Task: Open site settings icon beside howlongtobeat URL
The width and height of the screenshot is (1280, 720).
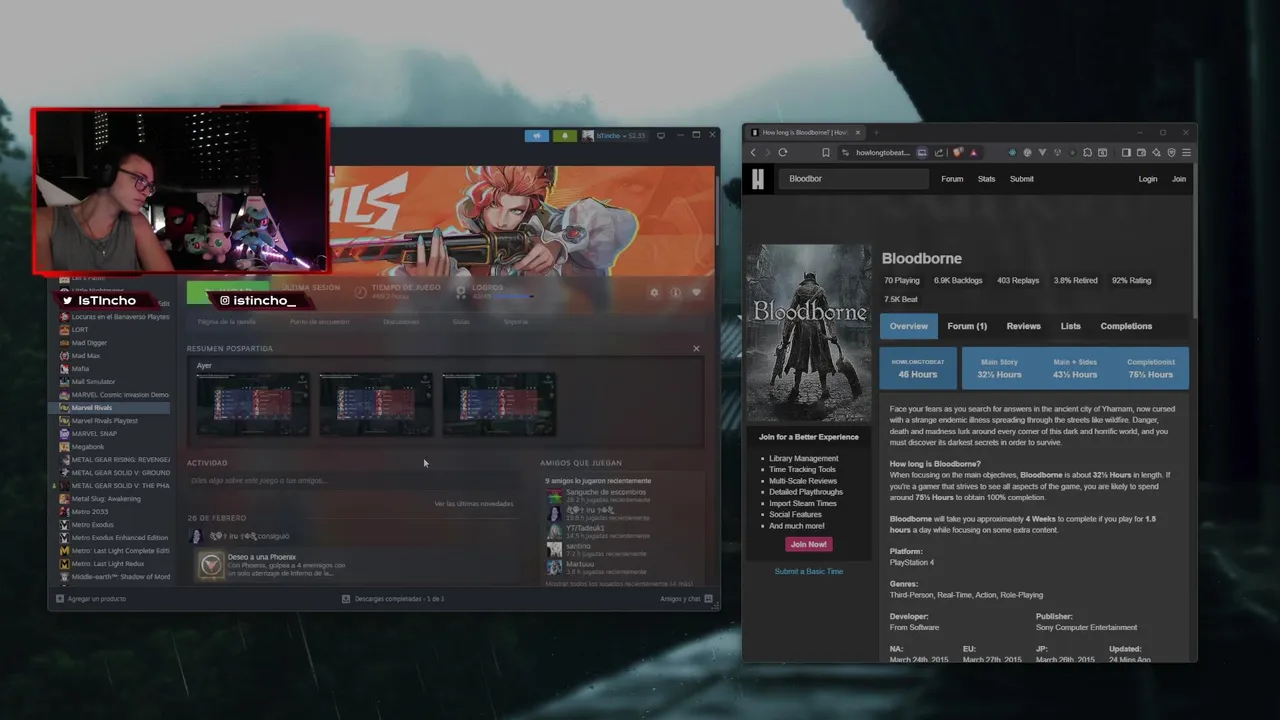Action: [x=845, y=152]
